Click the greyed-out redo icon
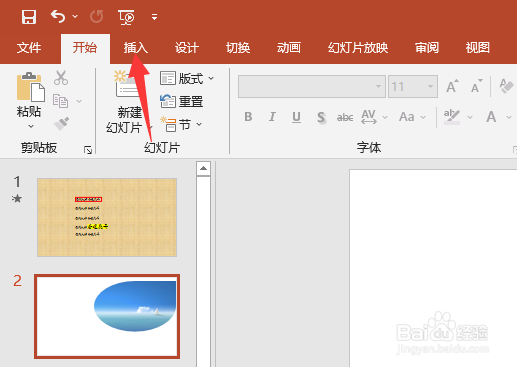 tap(97, 16)
